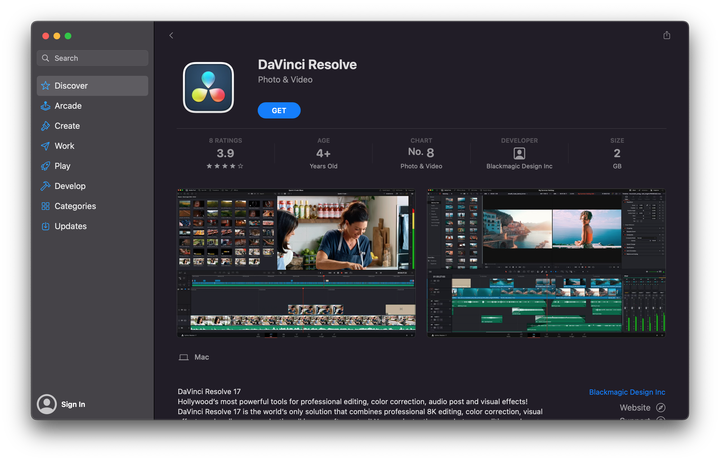Click the developer person icon
Image resolution: width=720 pixels, height=461 pixels.
click(x=519, y=153)
